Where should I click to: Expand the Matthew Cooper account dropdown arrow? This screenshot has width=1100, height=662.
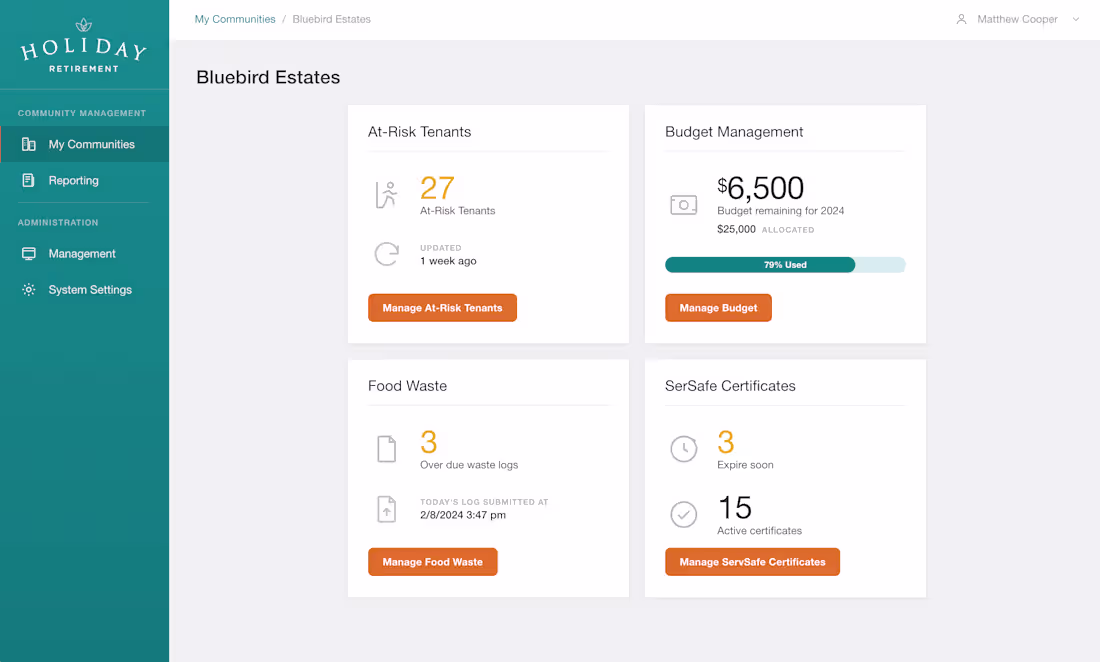coord(1075,20)
